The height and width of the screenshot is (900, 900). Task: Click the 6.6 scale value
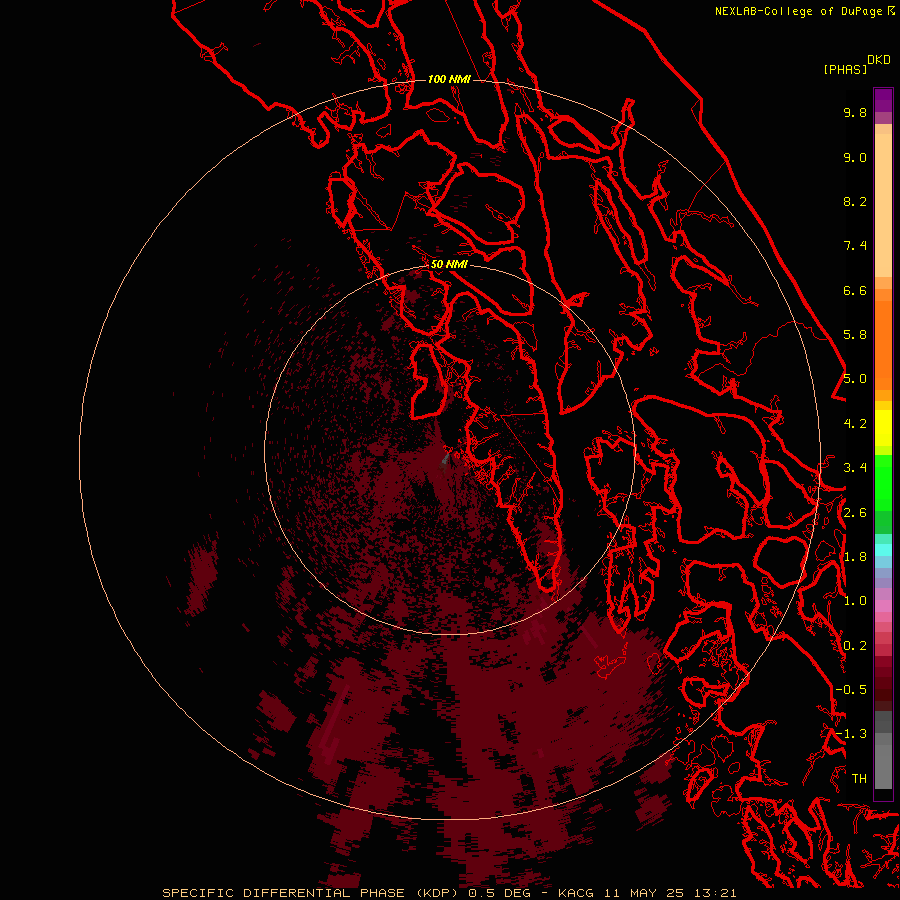(x=855, y=290)
